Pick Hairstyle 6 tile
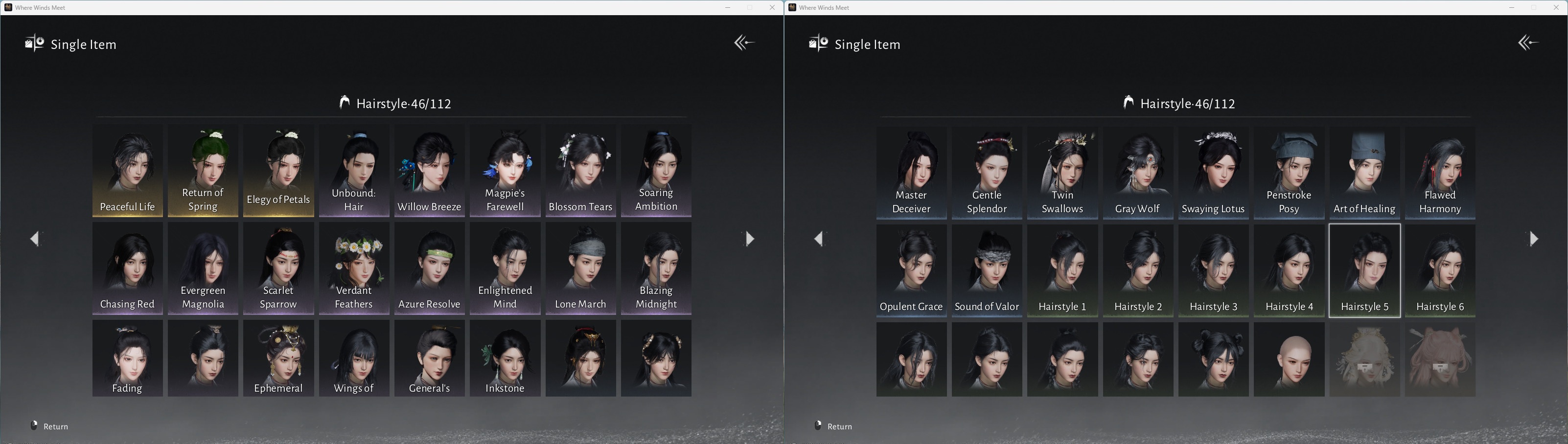This screenshot has width=1568, height=444. pyautogui.click(x=1440, y=271)
